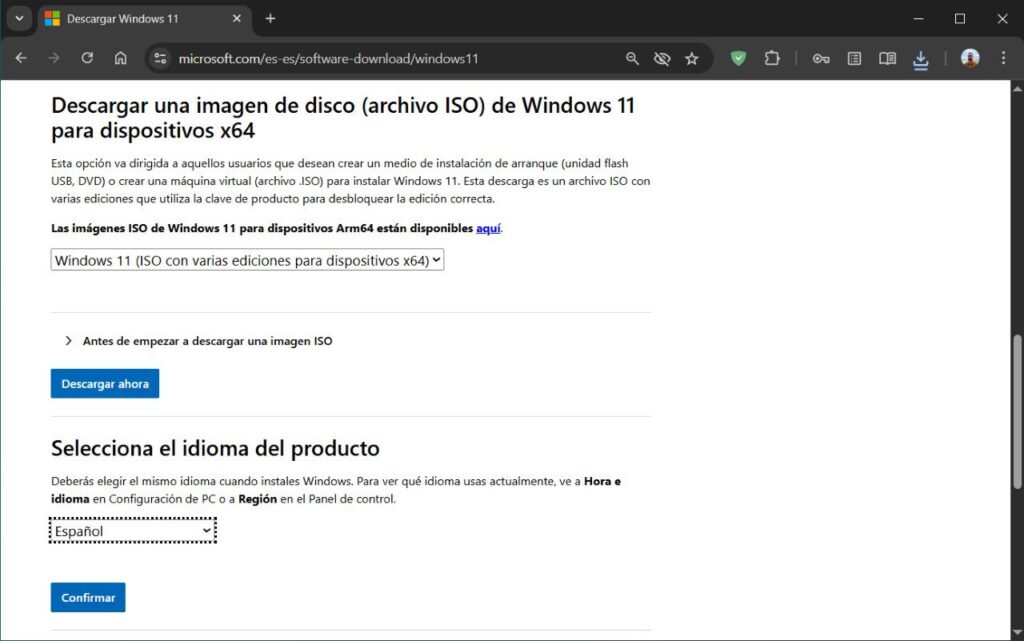Reload the current page
The height and width of the screenshot is (641, 1024).
pyautogui.click(x=87, y=58)
